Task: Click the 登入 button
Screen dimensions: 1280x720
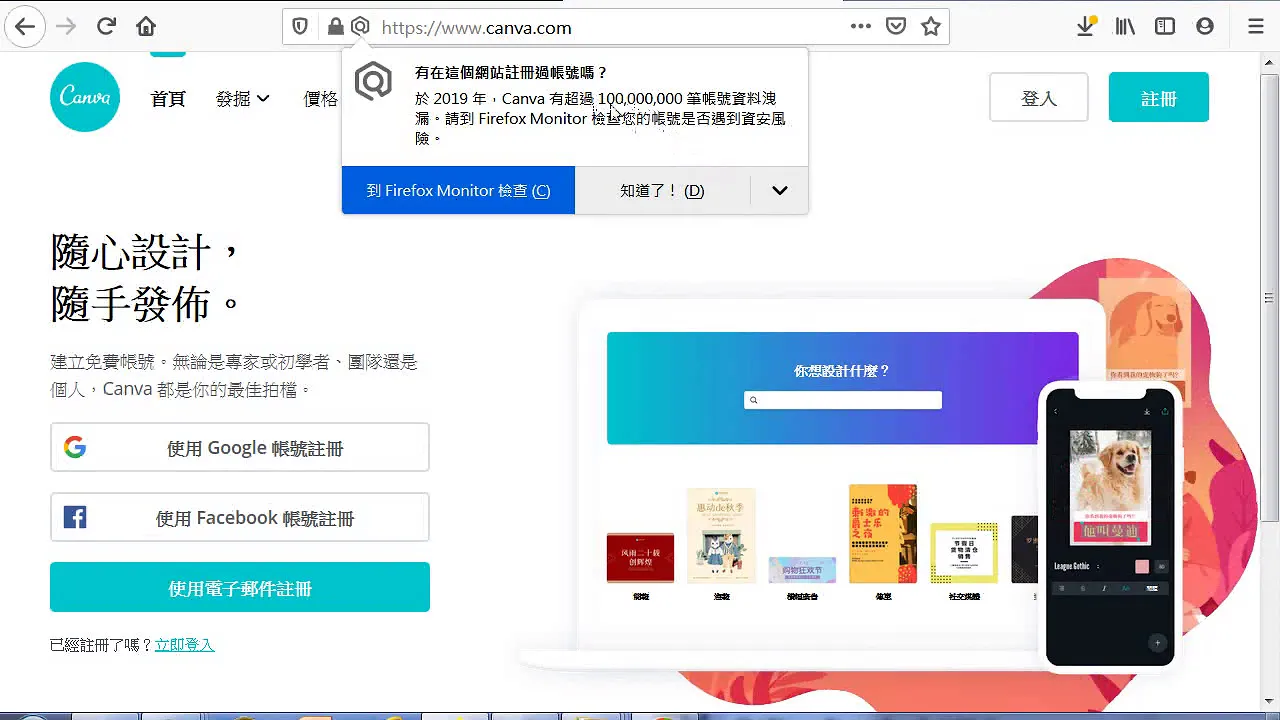Action: click(x=1039, y=97)
